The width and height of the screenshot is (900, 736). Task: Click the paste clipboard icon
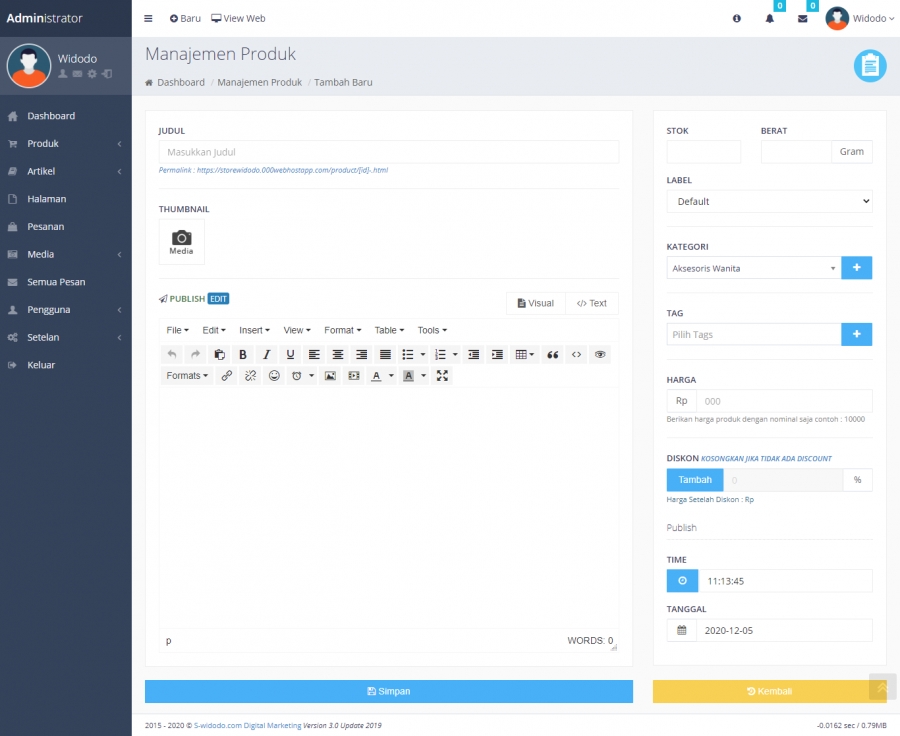point(219,354)
